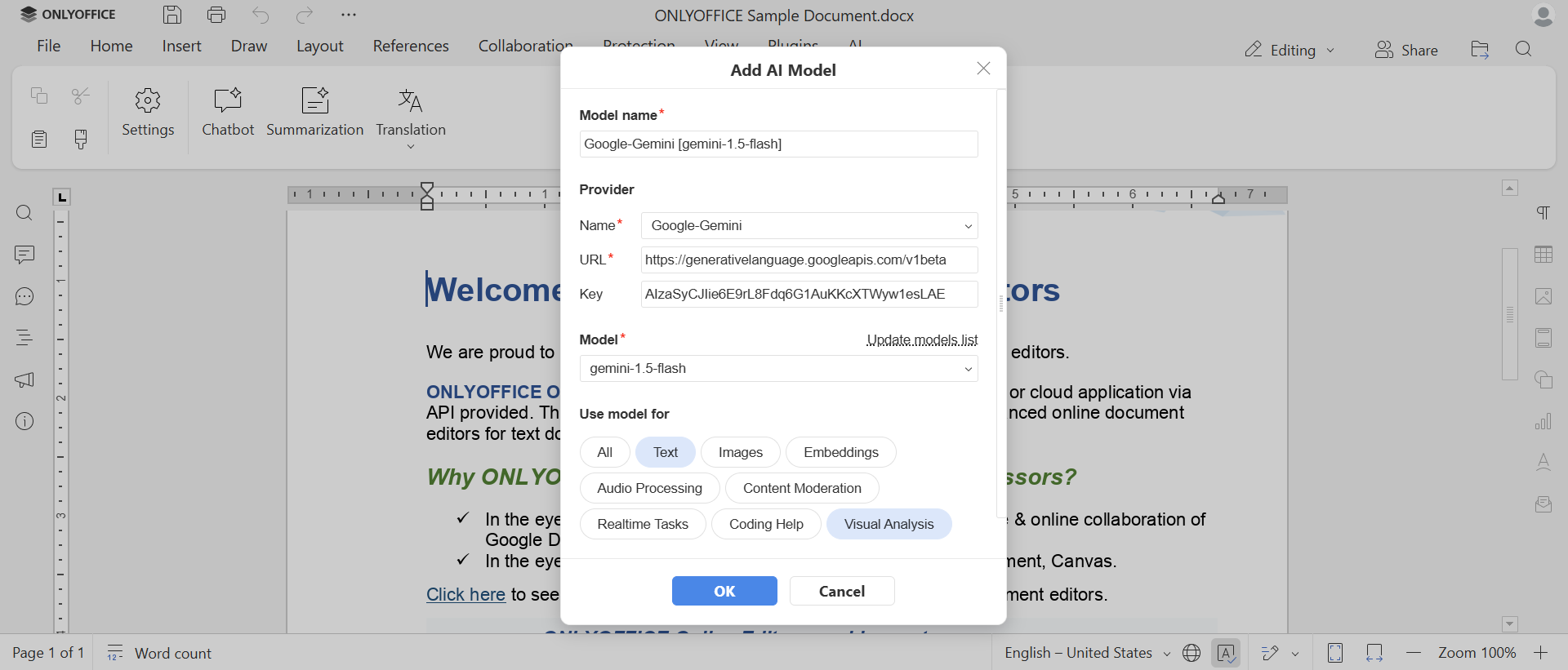Toggle the Realtime Tasks chip

[643, 524]
